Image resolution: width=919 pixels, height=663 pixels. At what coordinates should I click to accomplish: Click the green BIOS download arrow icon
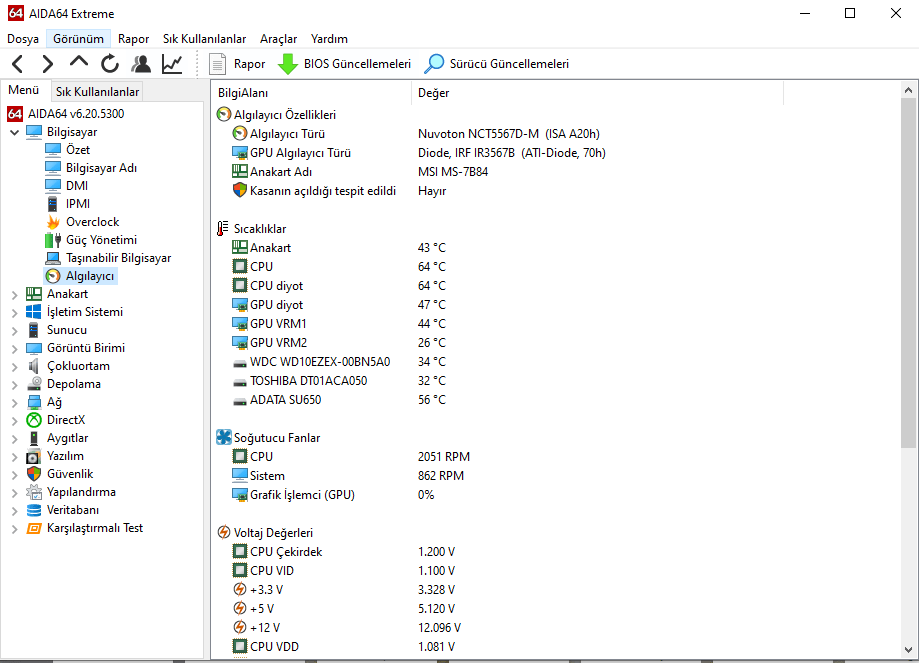click(x=287, y=64)
